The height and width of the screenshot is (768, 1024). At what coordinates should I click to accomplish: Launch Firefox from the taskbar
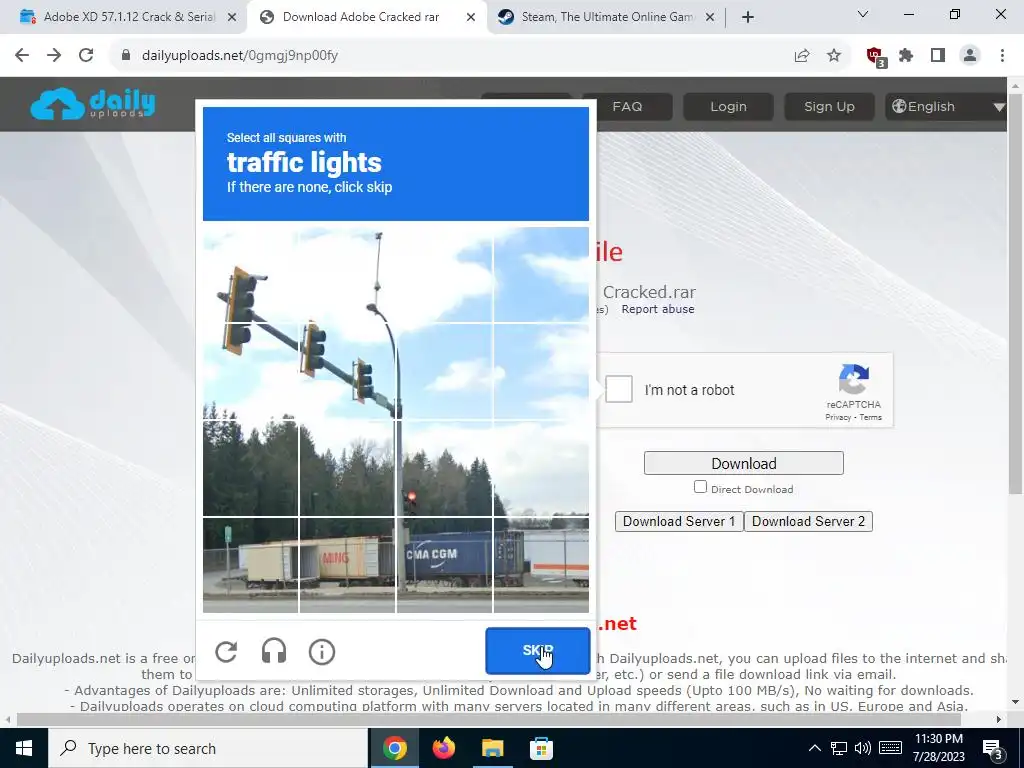(x=443, y=748)
